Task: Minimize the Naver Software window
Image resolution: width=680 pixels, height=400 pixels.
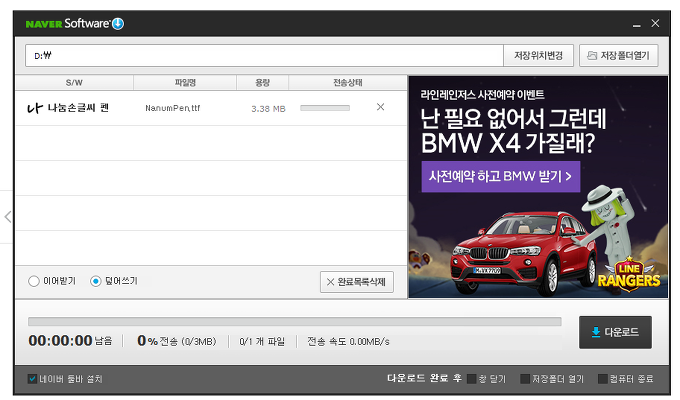Action: click(x=637, y=25)
